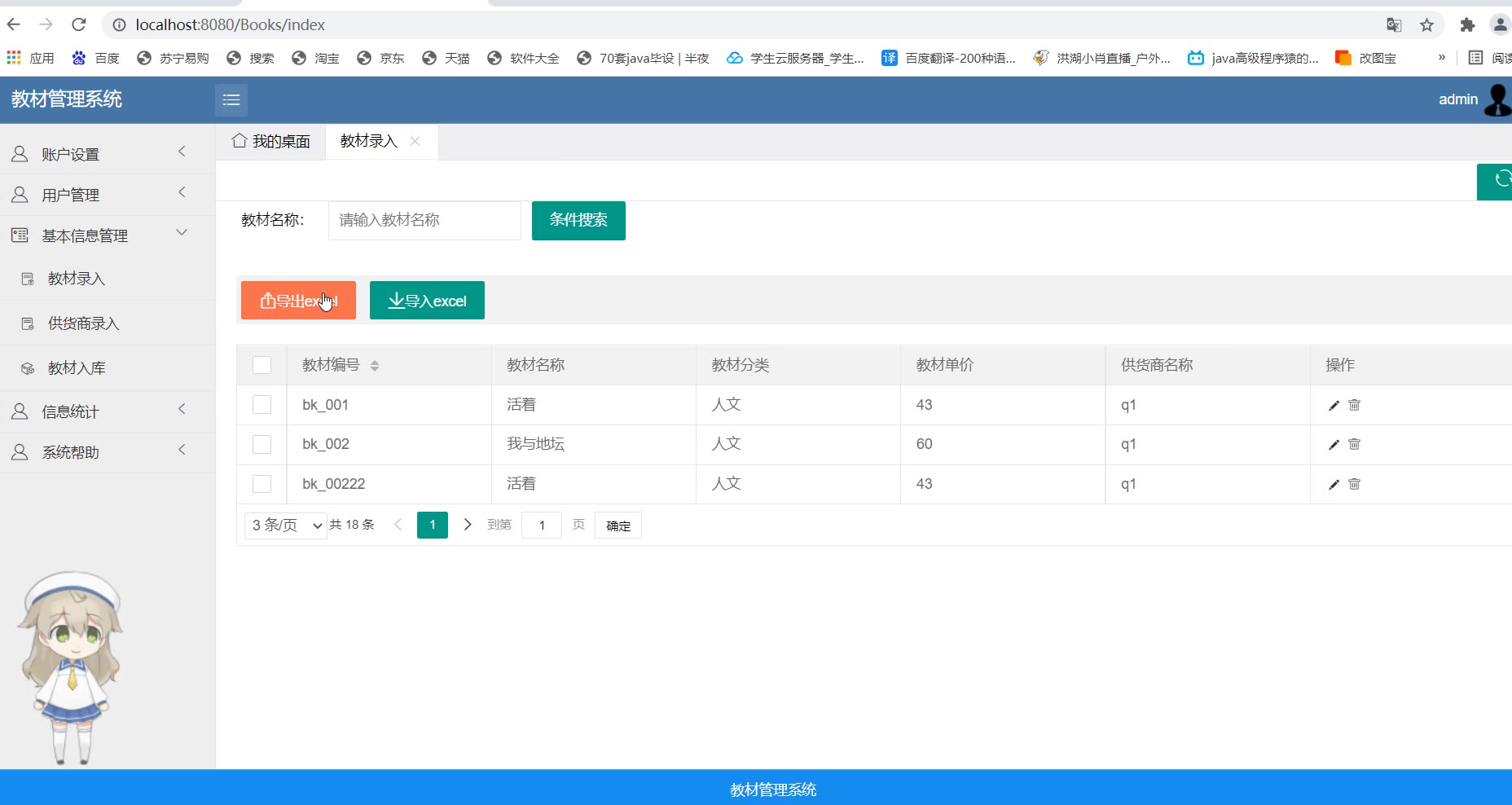
Task: Click the 教材管理系统 header title
Action: point(67,99)
